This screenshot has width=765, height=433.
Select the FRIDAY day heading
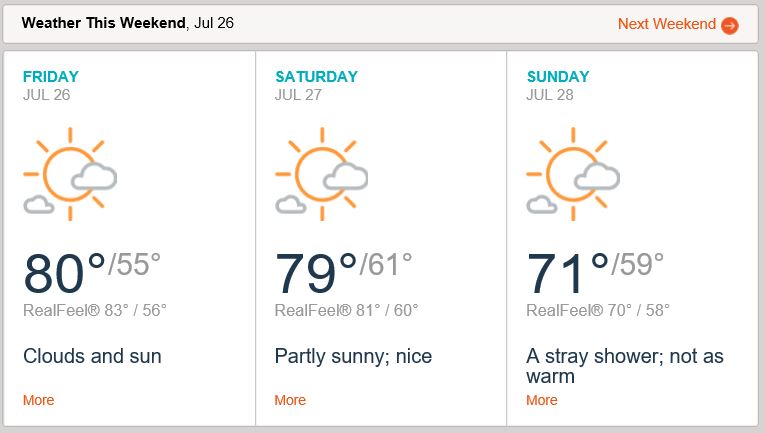(x=50, y=77)
